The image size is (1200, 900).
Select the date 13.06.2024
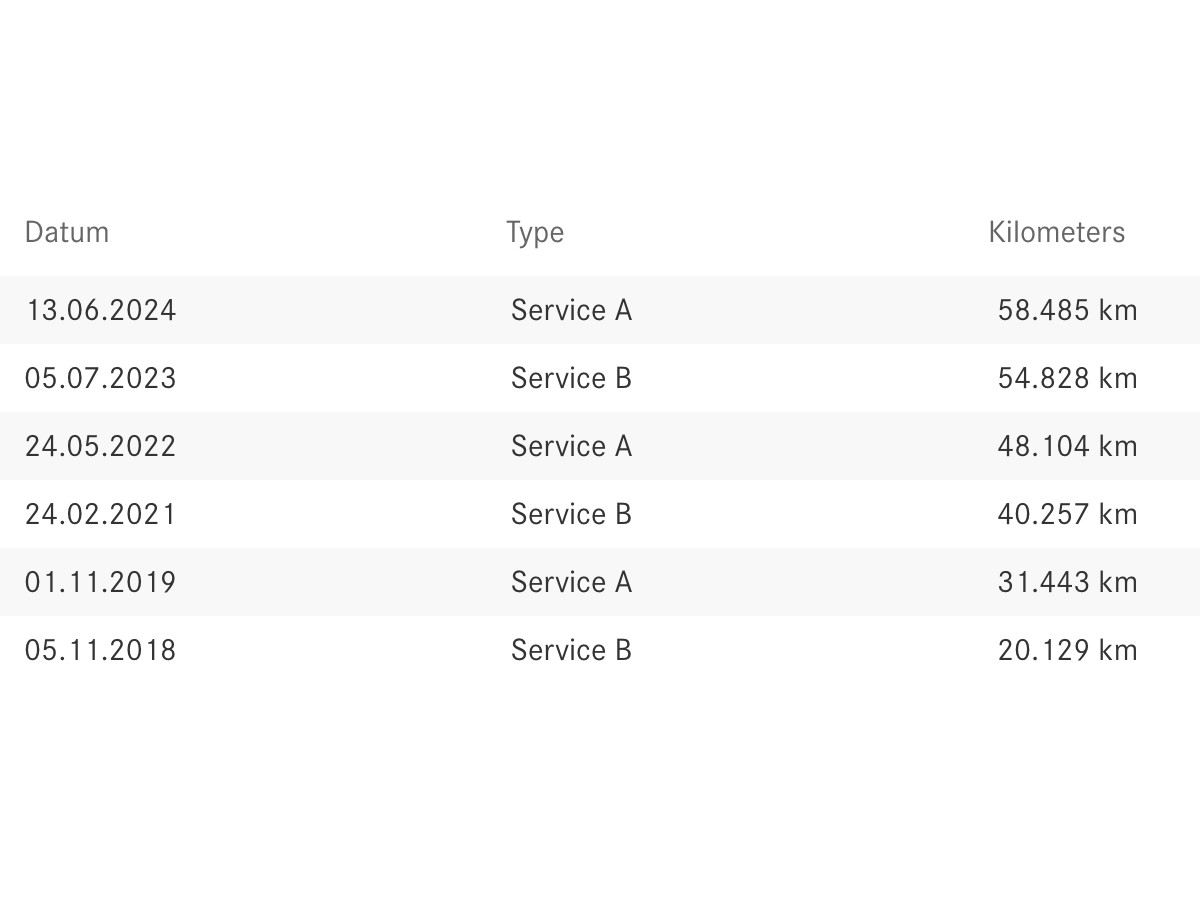coord(100,310)
